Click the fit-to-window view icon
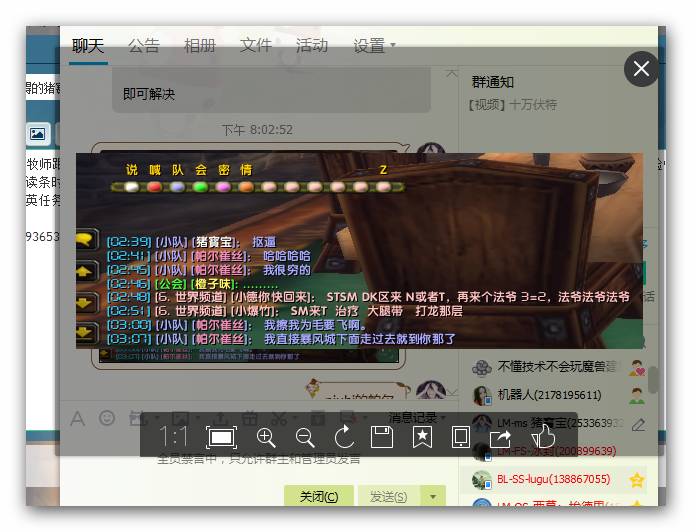Viewport: 692px width, 532px height. 221,437
